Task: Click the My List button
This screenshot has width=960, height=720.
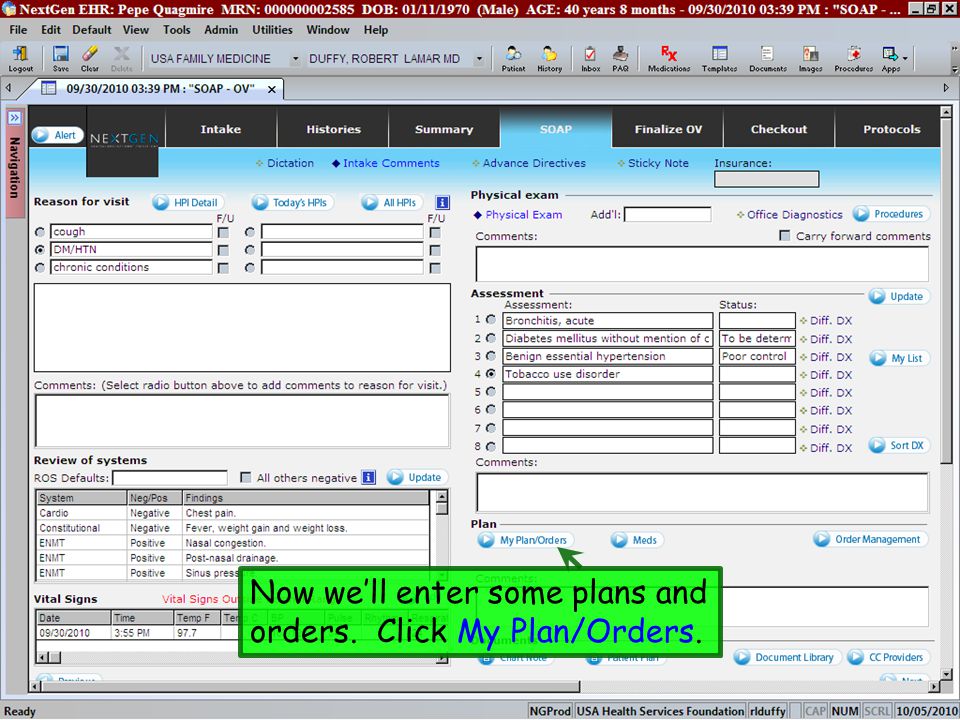Action: (899, 358)
